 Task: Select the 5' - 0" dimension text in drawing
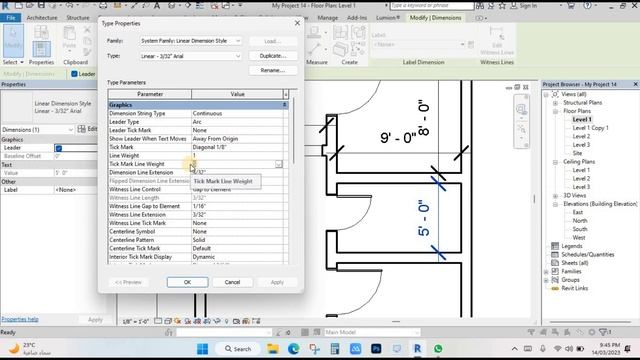point(424,218)
